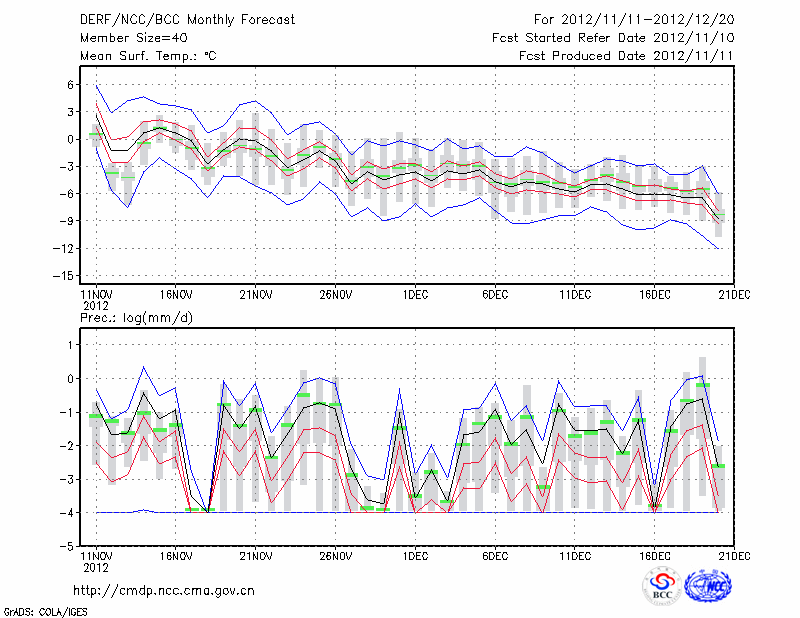Click the 6 value on the temperature axis
Image resolution: width=800 pixels, height=618 pixels.
[71, 85]
